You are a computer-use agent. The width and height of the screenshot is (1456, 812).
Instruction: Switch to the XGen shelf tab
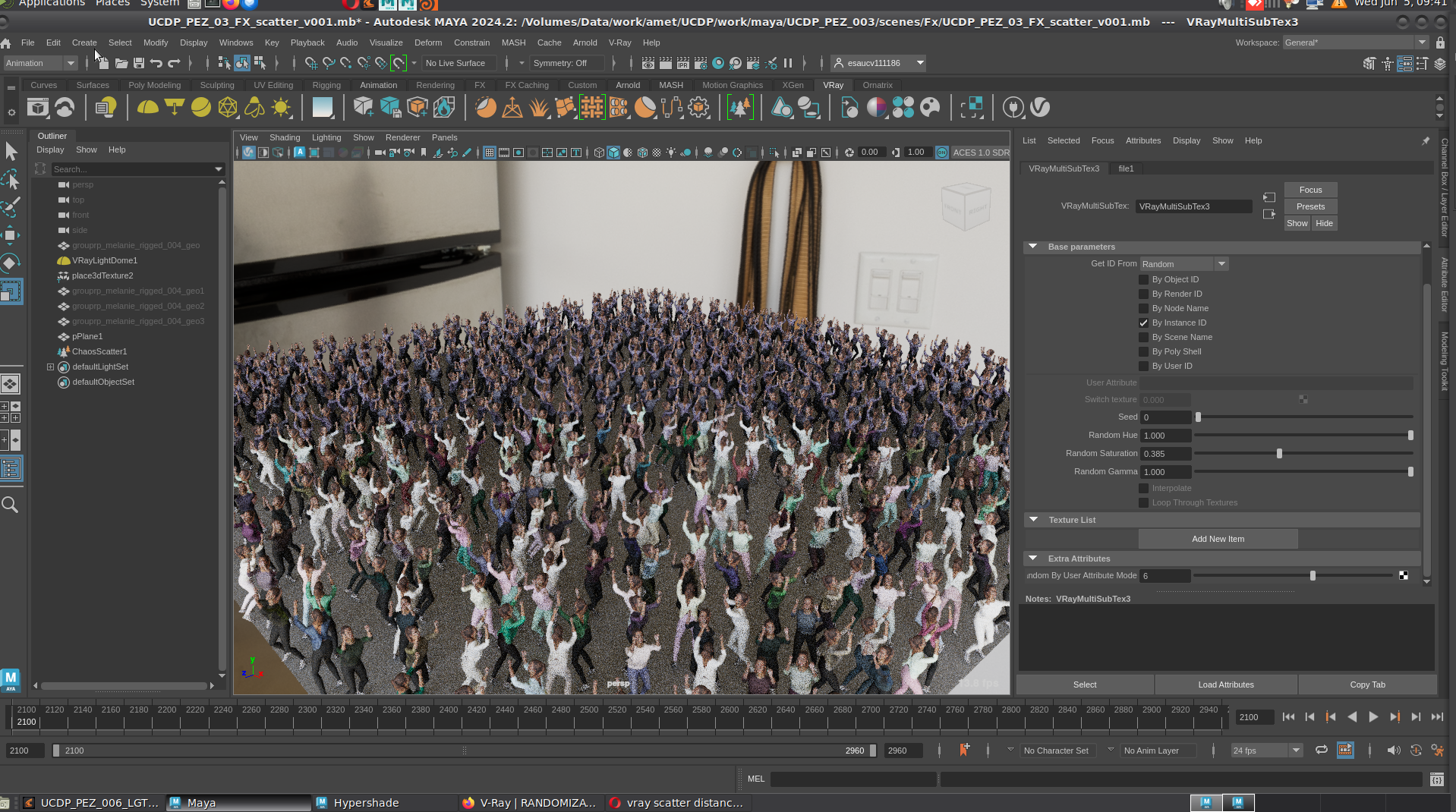click(x=793, y=85)
